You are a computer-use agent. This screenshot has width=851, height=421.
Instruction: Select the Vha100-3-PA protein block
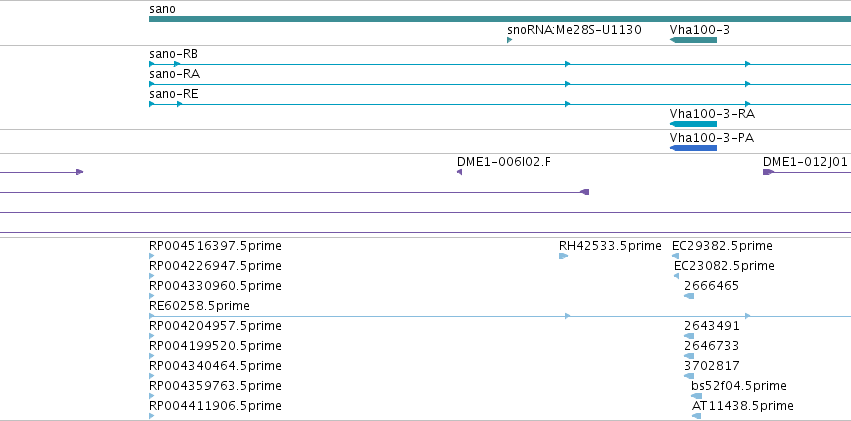pyautogui.click(x=694, y=148)
